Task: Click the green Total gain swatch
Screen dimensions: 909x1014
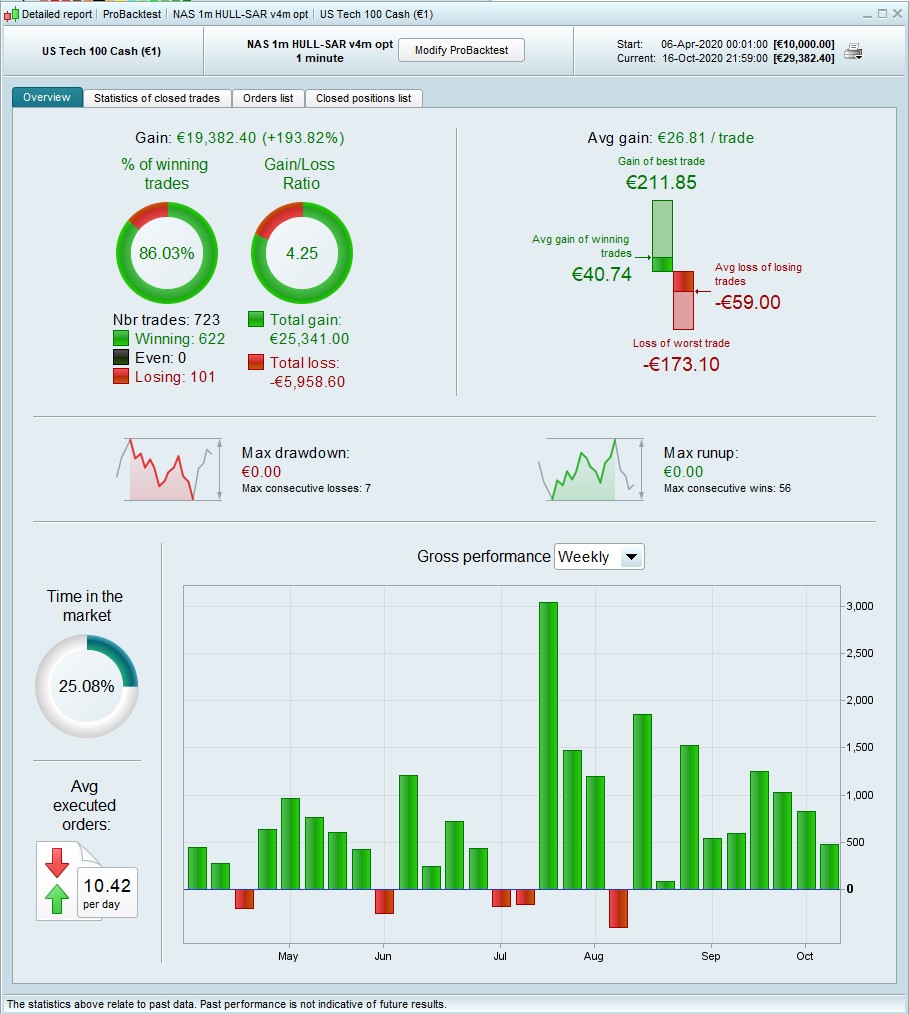Action: 256,319
